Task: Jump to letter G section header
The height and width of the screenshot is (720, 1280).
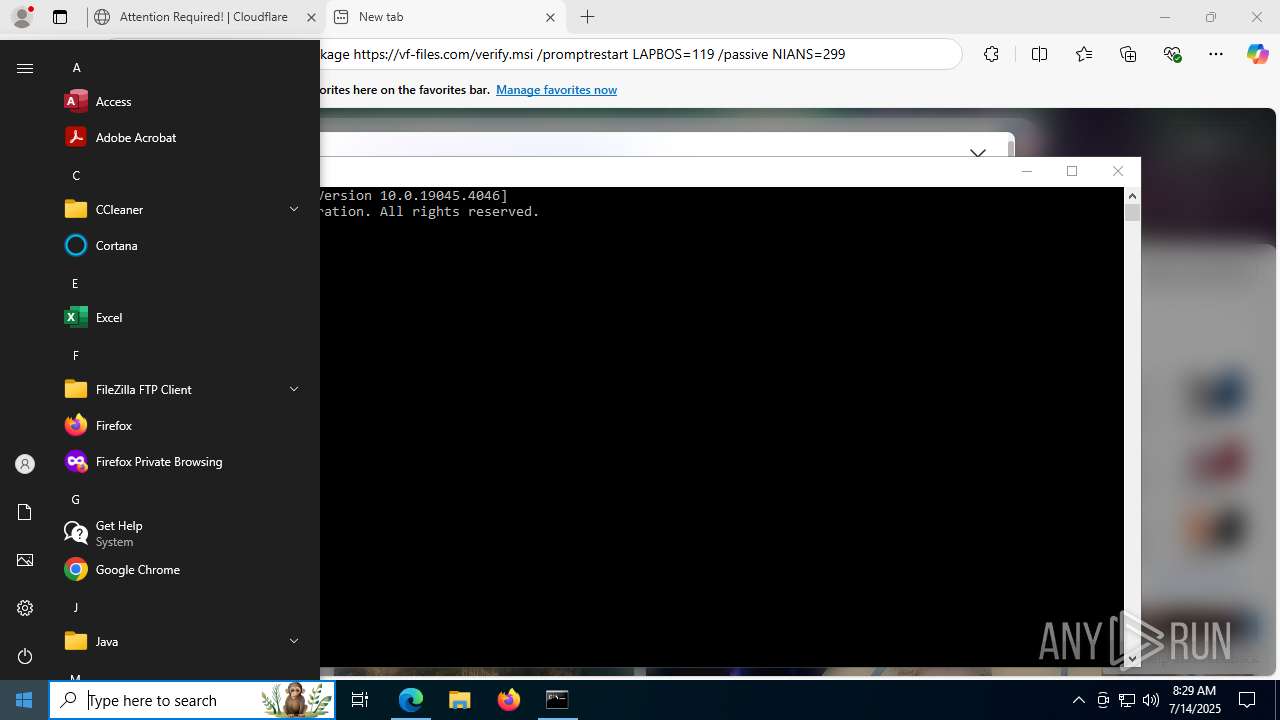Action: (x=76, y=500)
